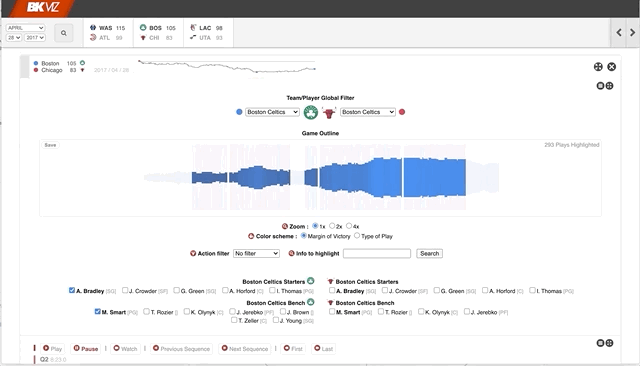The width and height of the screenshot is (640, 366).
Task: Select 4x zoom
Action: [349, 226]
